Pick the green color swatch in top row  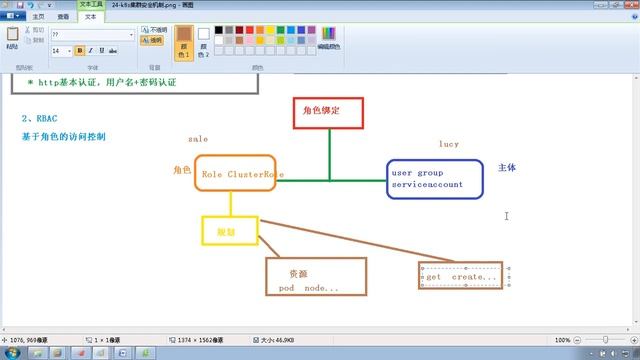(x=281, y=30)
